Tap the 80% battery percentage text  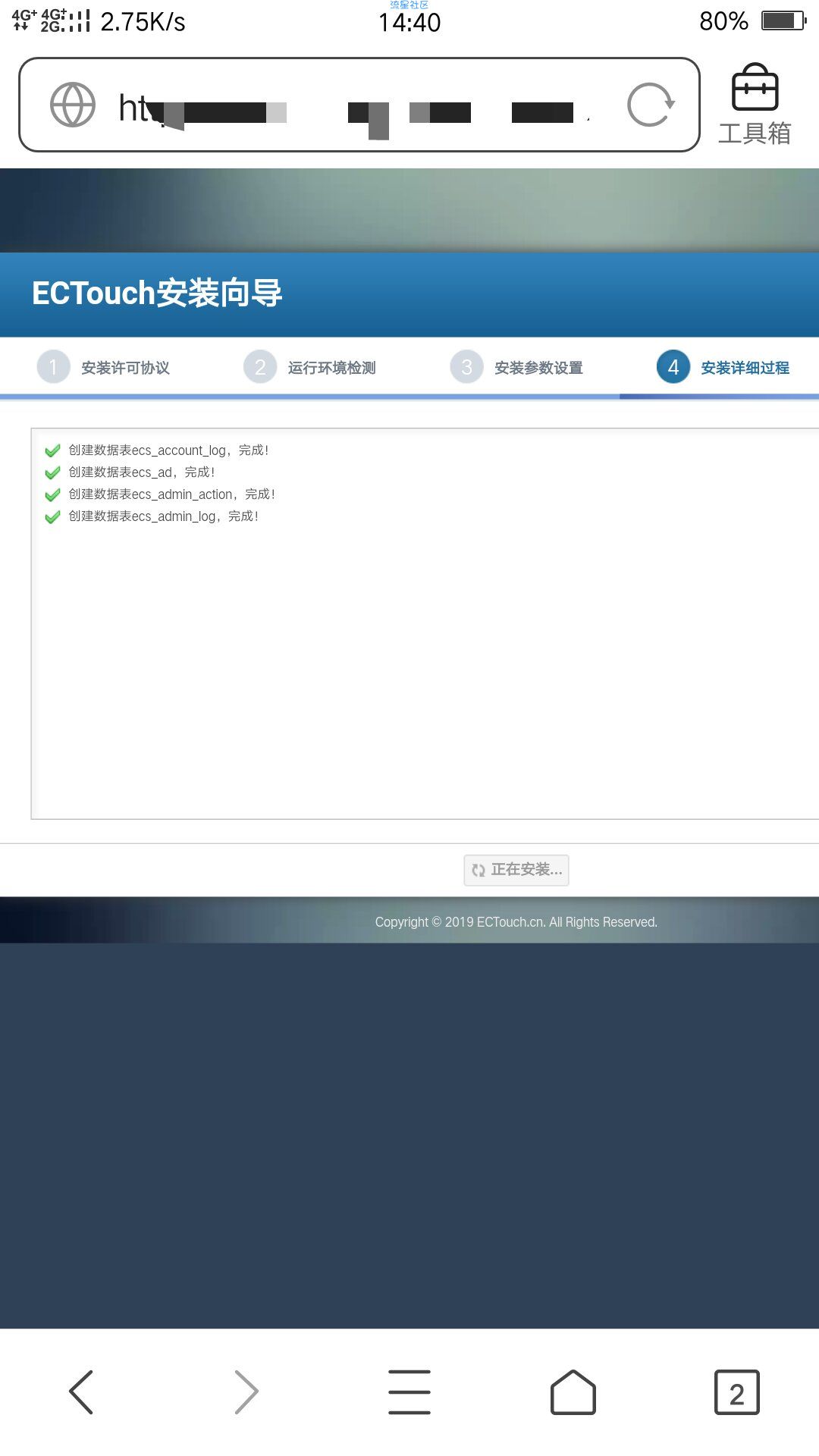[x=723, y=21]
